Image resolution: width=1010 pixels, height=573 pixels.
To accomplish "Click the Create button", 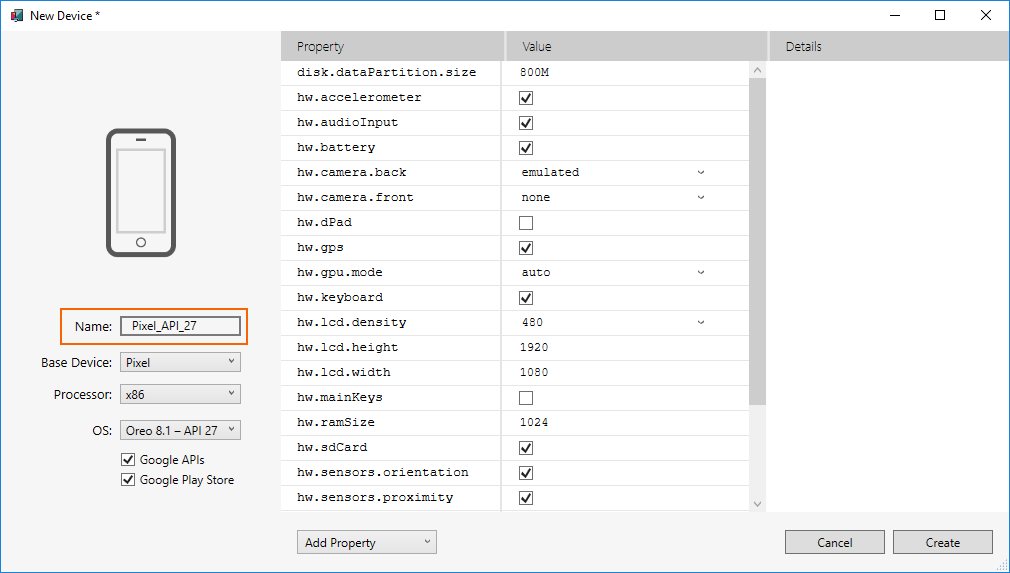I will pyautogui.click(x=942, y=542).
